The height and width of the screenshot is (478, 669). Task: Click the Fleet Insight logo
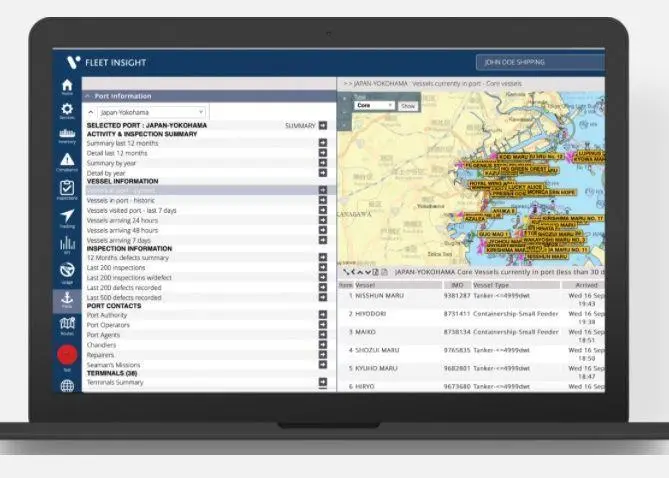(107, 63)
